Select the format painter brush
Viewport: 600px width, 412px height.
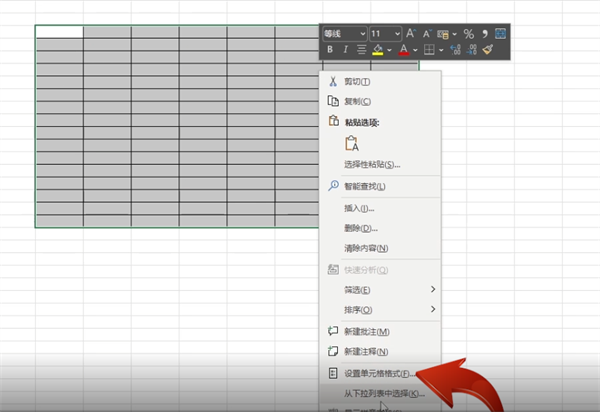click(487, 49)
